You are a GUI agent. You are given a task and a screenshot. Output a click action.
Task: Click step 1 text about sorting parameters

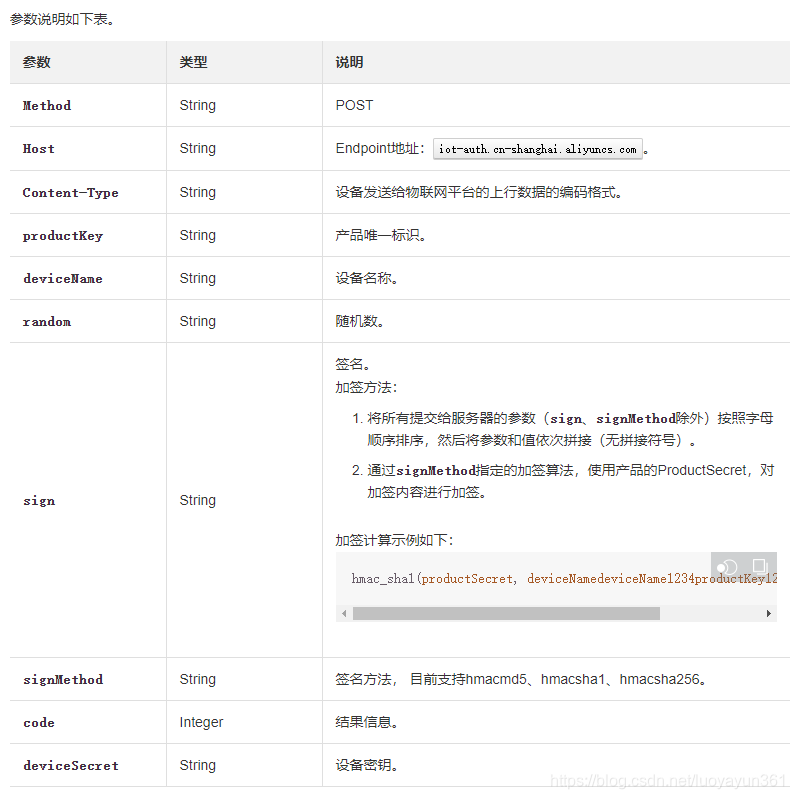(570, 429)
